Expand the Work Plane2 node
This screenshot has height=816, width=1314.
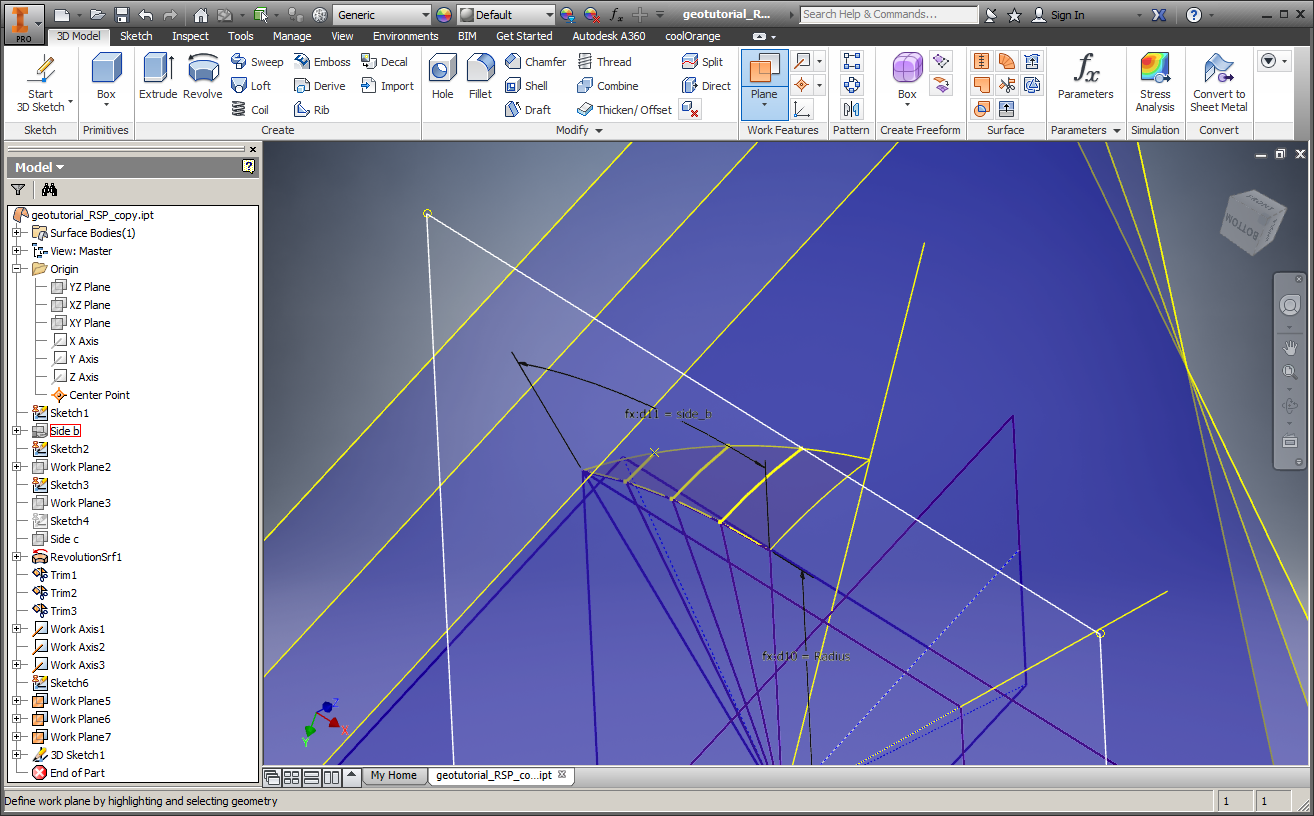[x=16, y=467]
